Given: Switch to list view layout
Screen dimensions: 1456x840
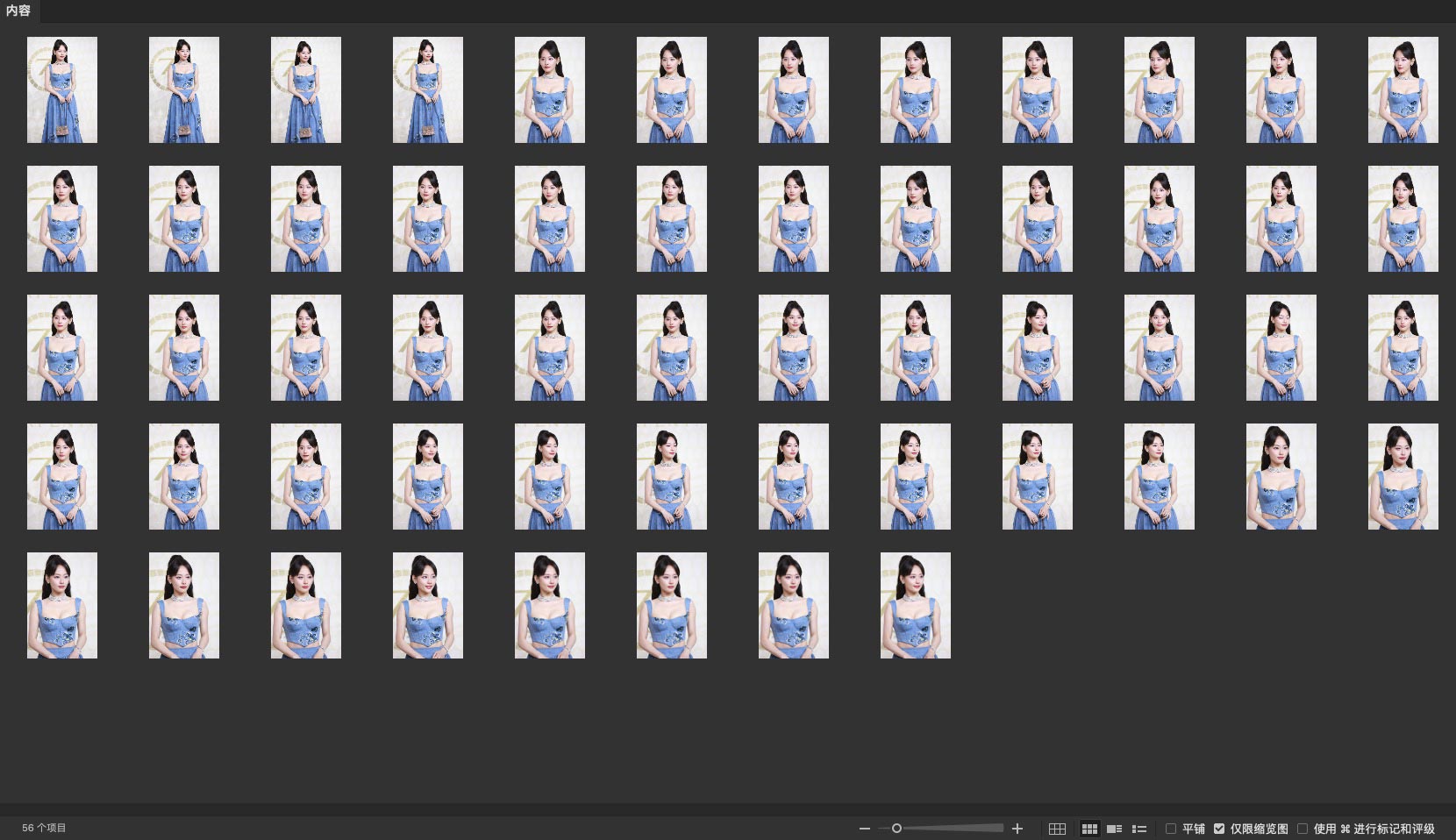Looking at the screenshot, I should point(1139,829).
